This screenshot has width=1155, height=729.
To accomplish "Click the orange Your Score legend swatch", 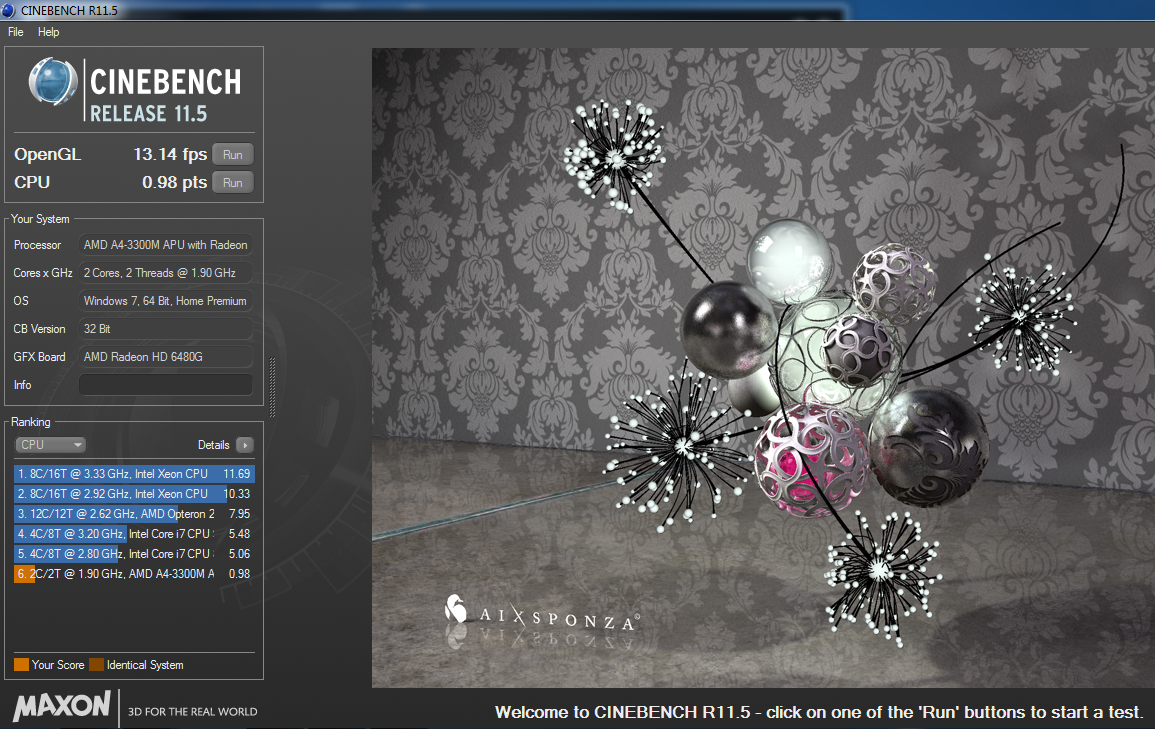I will [21, 664].
